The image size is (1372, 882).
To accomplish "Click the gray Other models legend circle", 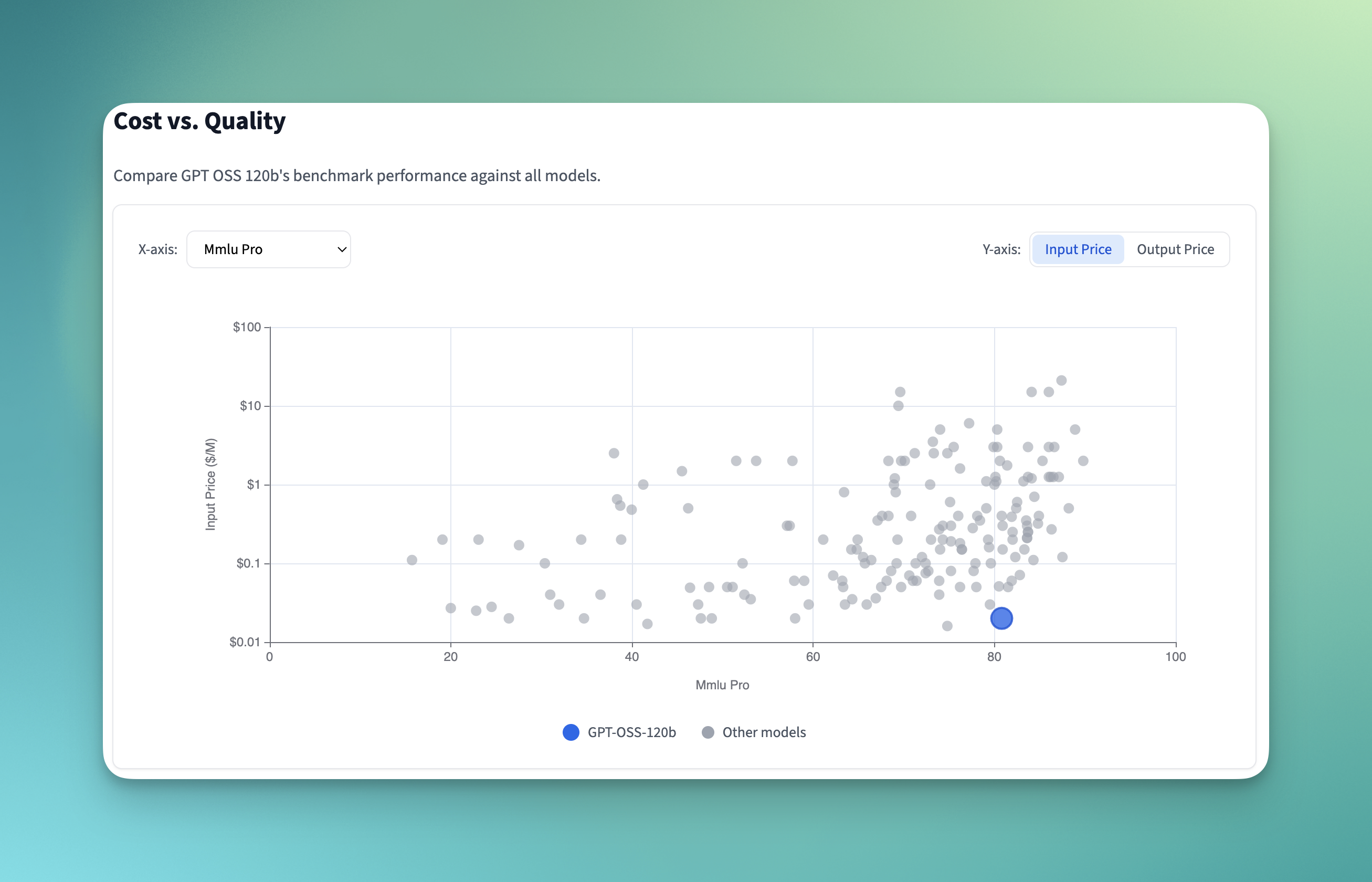I will pyautogui.click(x=708, y=732).
